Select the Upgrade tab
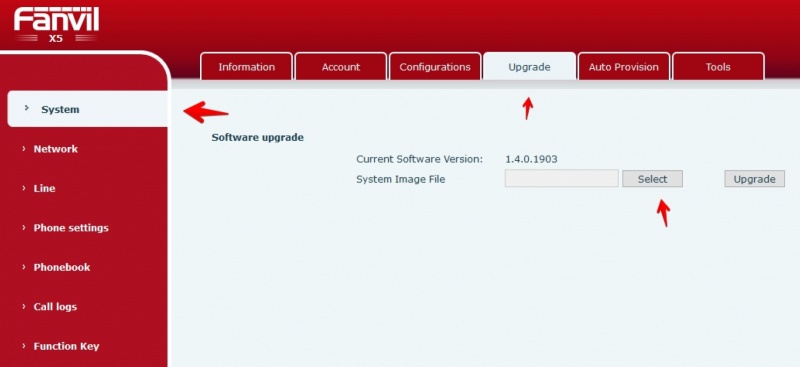This screenshot has height=367, width=800. tap(529, 67)
